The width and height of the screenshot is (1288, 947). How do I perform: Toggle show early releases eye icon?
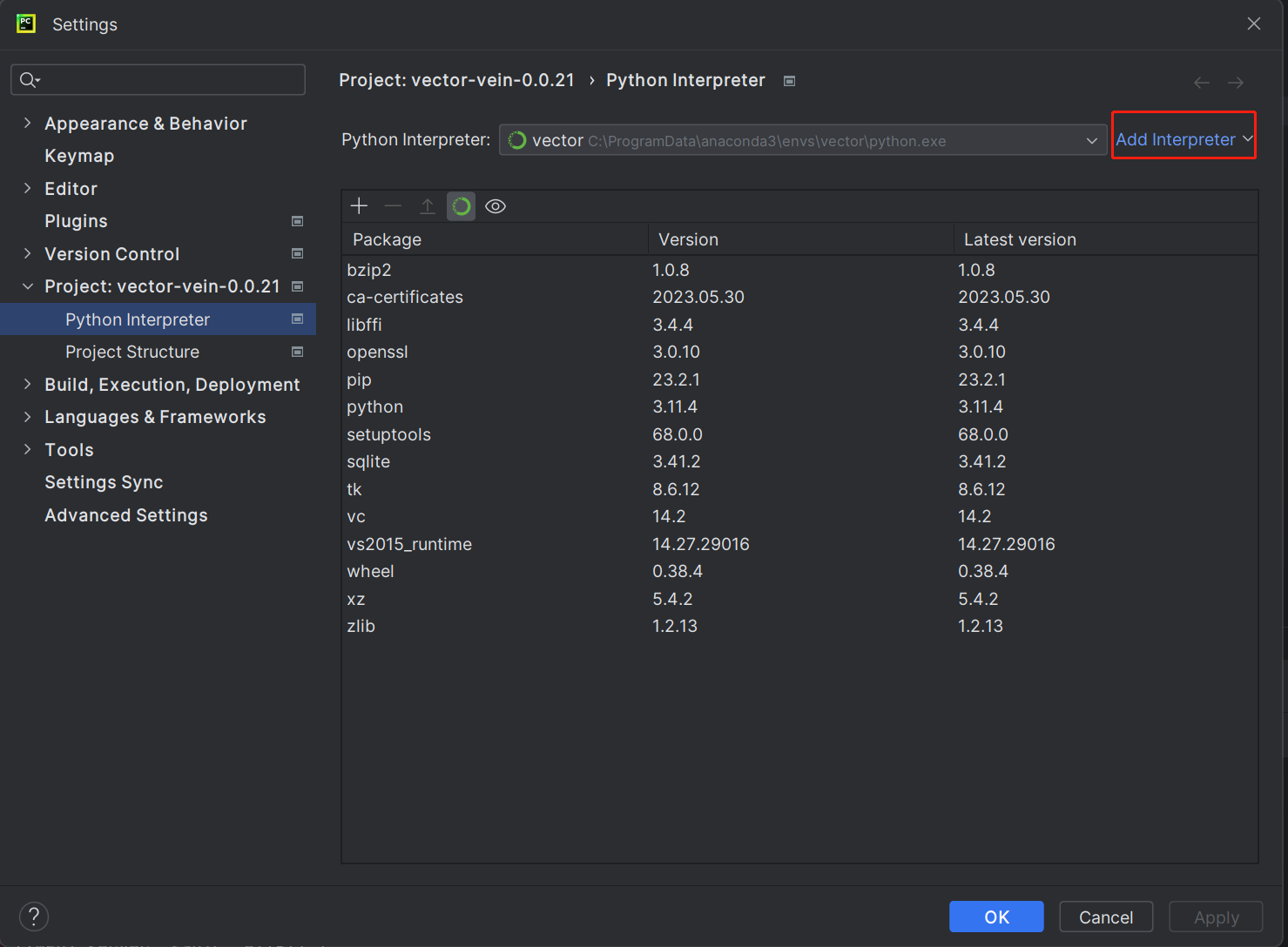click(496, 206)
